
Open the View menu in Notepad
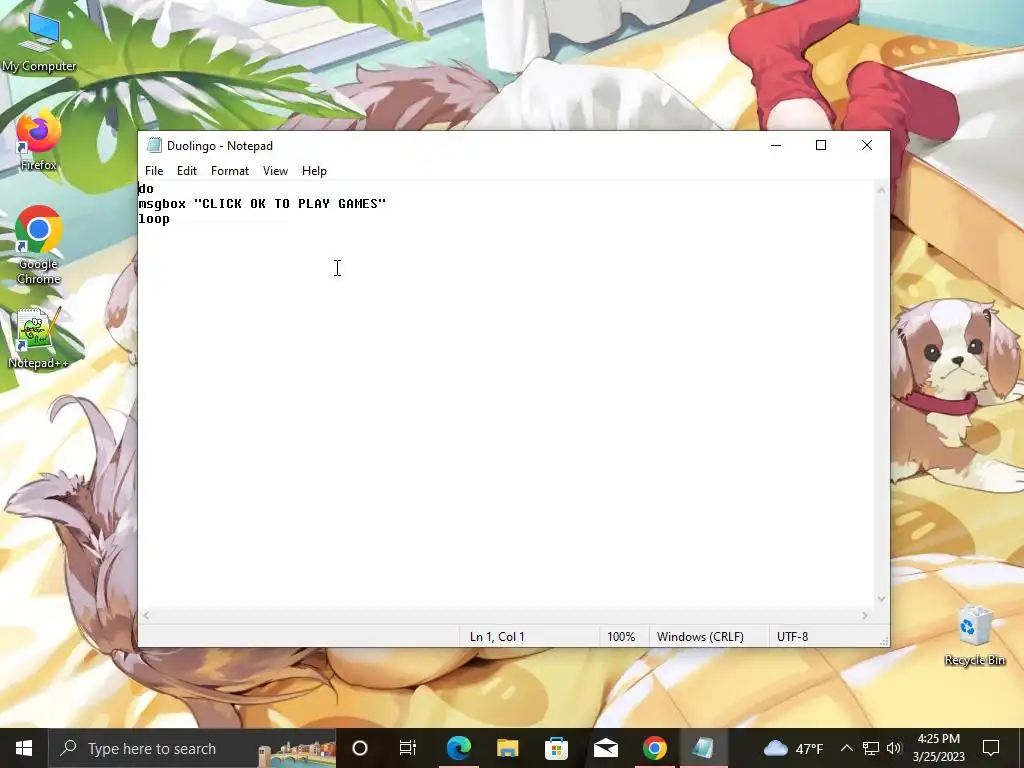pos(276,170)
